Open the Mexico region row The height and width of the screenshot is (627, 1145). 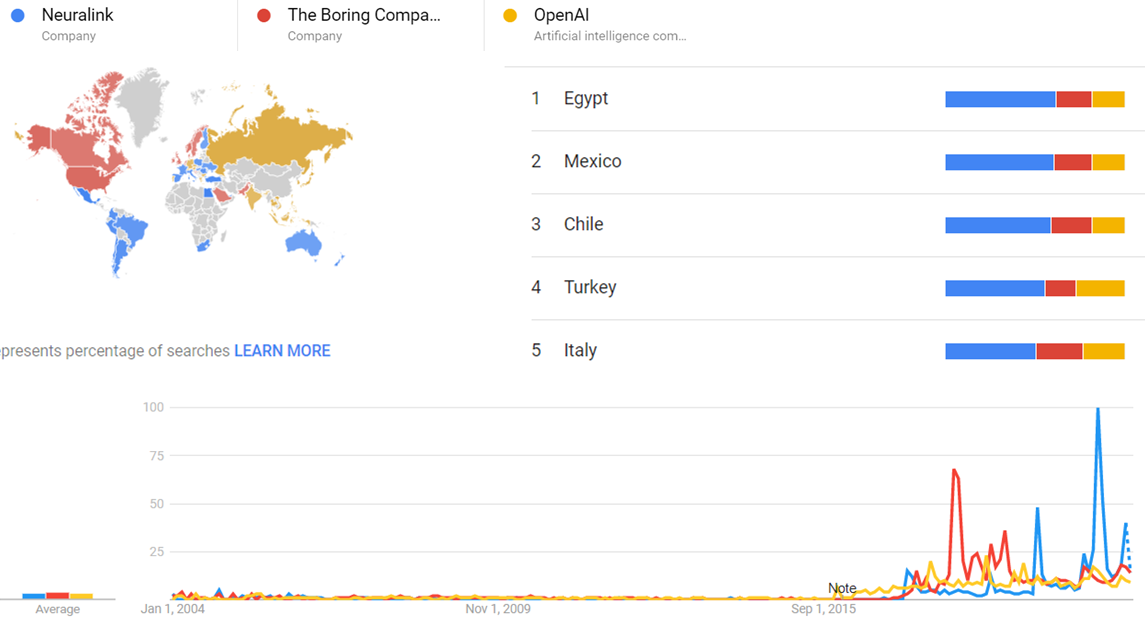[592, 162]
